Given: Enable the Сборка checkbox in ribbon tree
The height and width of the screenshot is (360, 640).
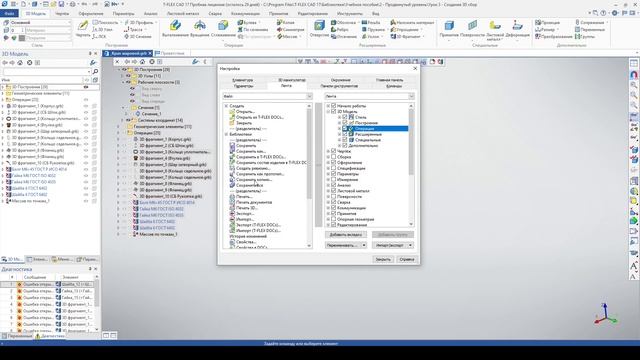Looking at the screenshot, I should [333, 157].
